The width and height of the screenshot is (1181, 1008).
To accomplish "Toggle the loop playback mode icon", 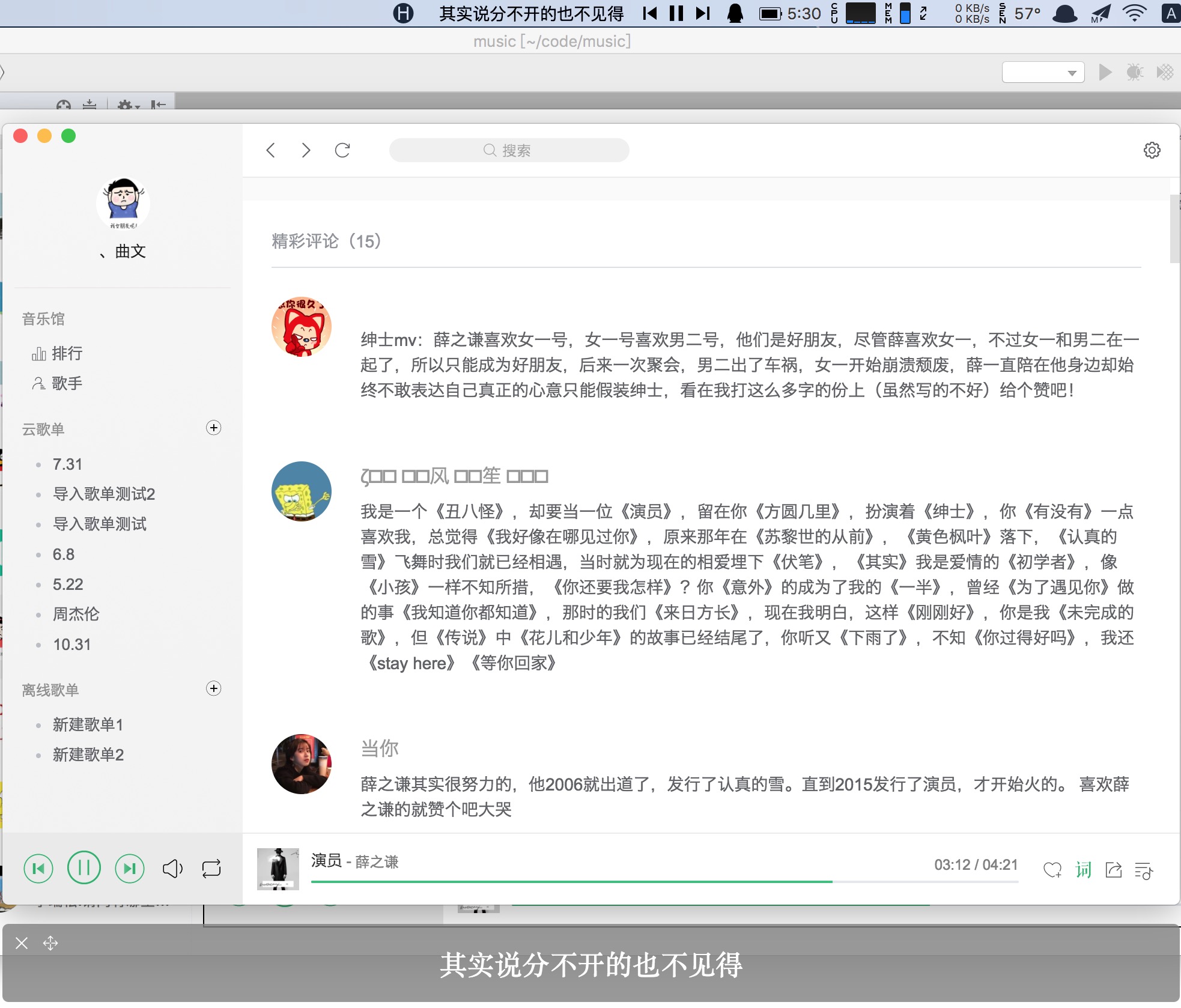I will (x=211, y=869).
